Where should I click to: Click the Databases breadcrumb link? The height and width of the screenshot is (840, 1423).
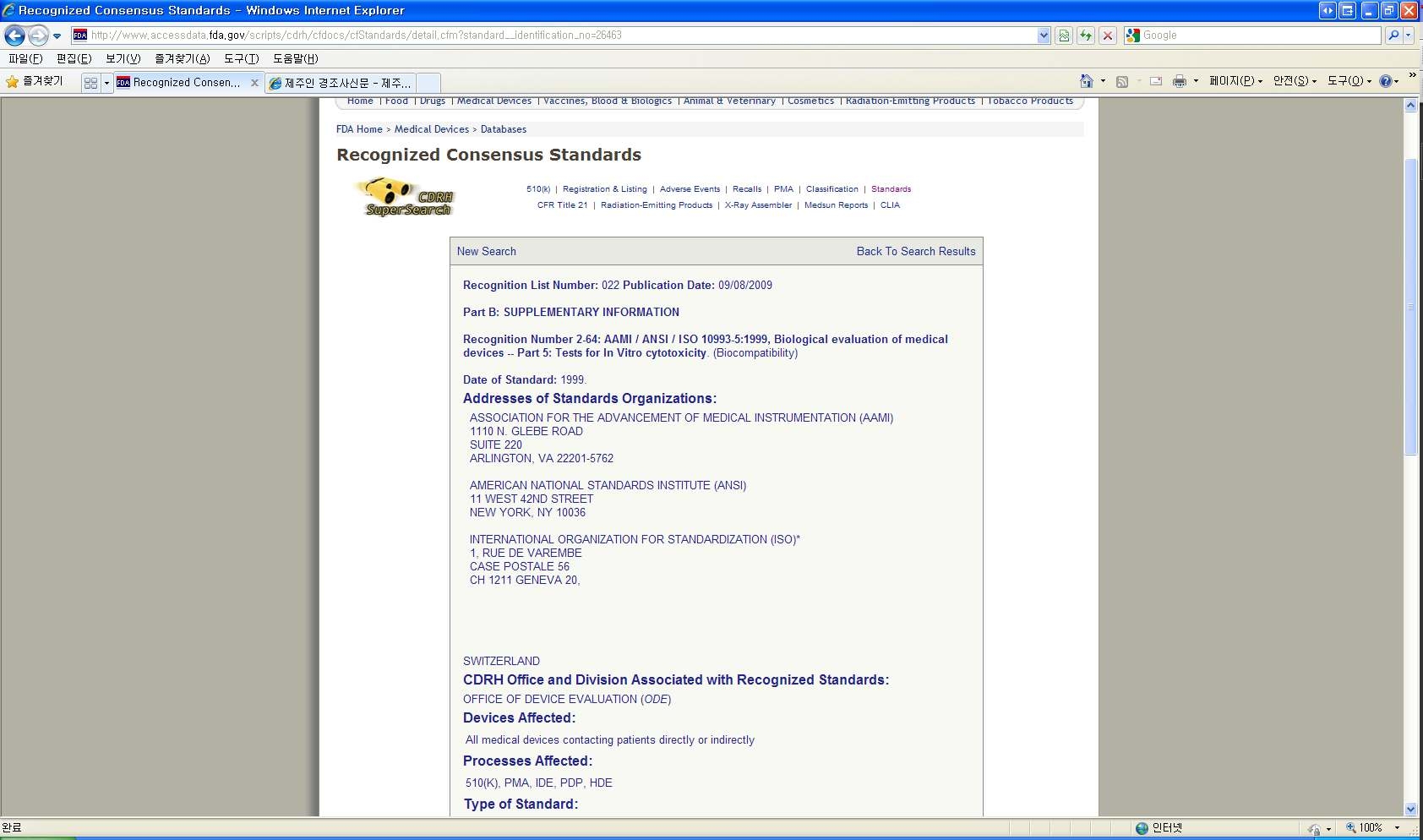pos(504,129)
